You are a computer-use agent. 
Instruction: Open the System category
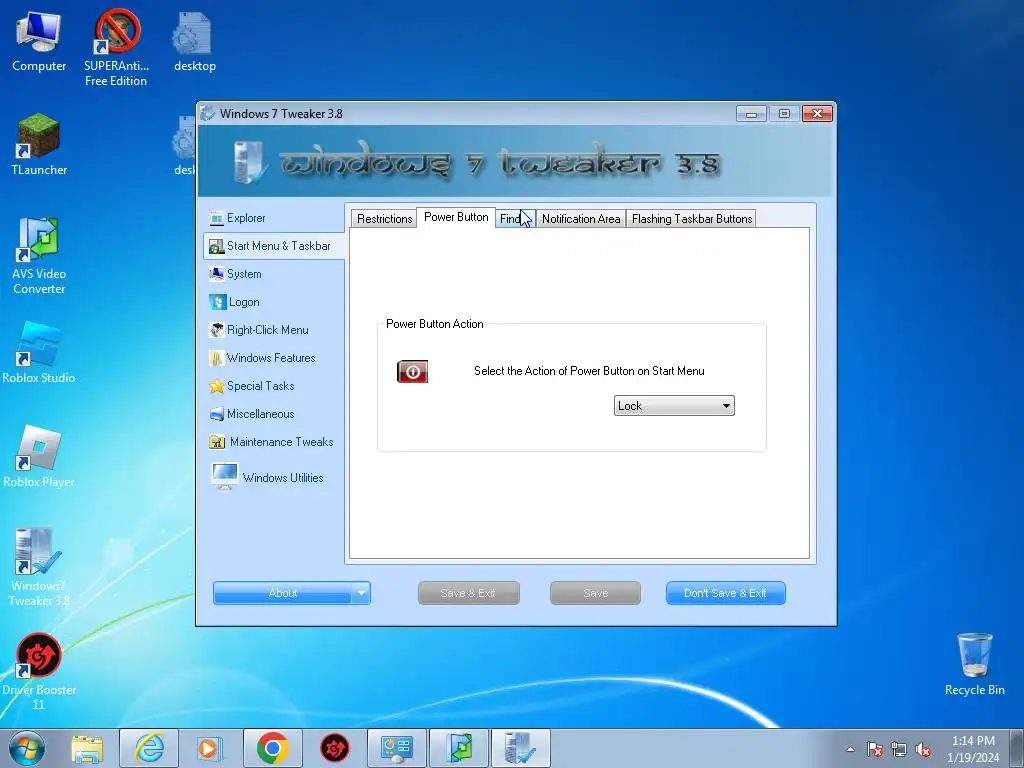tap(236, 274)
